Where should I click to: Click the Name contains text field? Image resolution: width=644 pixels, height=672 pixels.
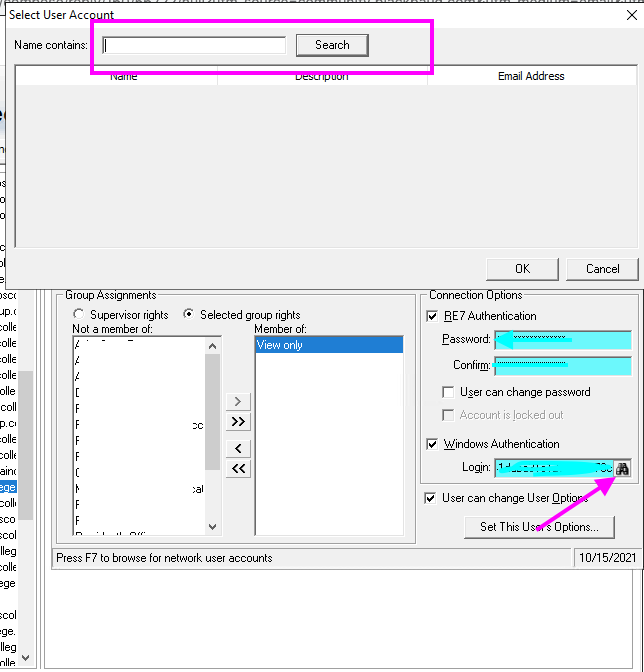click(194, 45)
